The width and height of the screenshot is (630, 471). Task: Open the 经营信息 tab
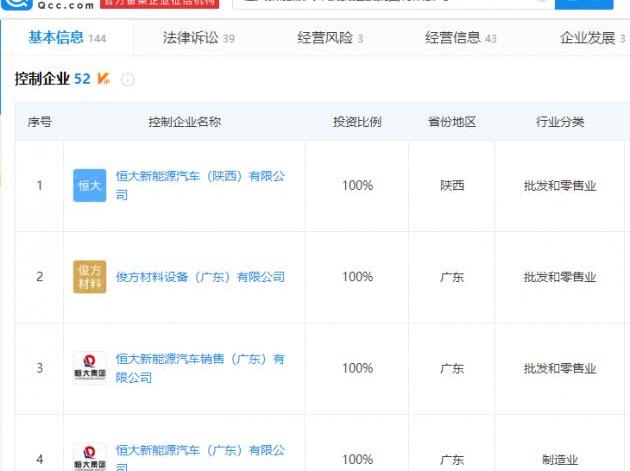click(461, 38)
